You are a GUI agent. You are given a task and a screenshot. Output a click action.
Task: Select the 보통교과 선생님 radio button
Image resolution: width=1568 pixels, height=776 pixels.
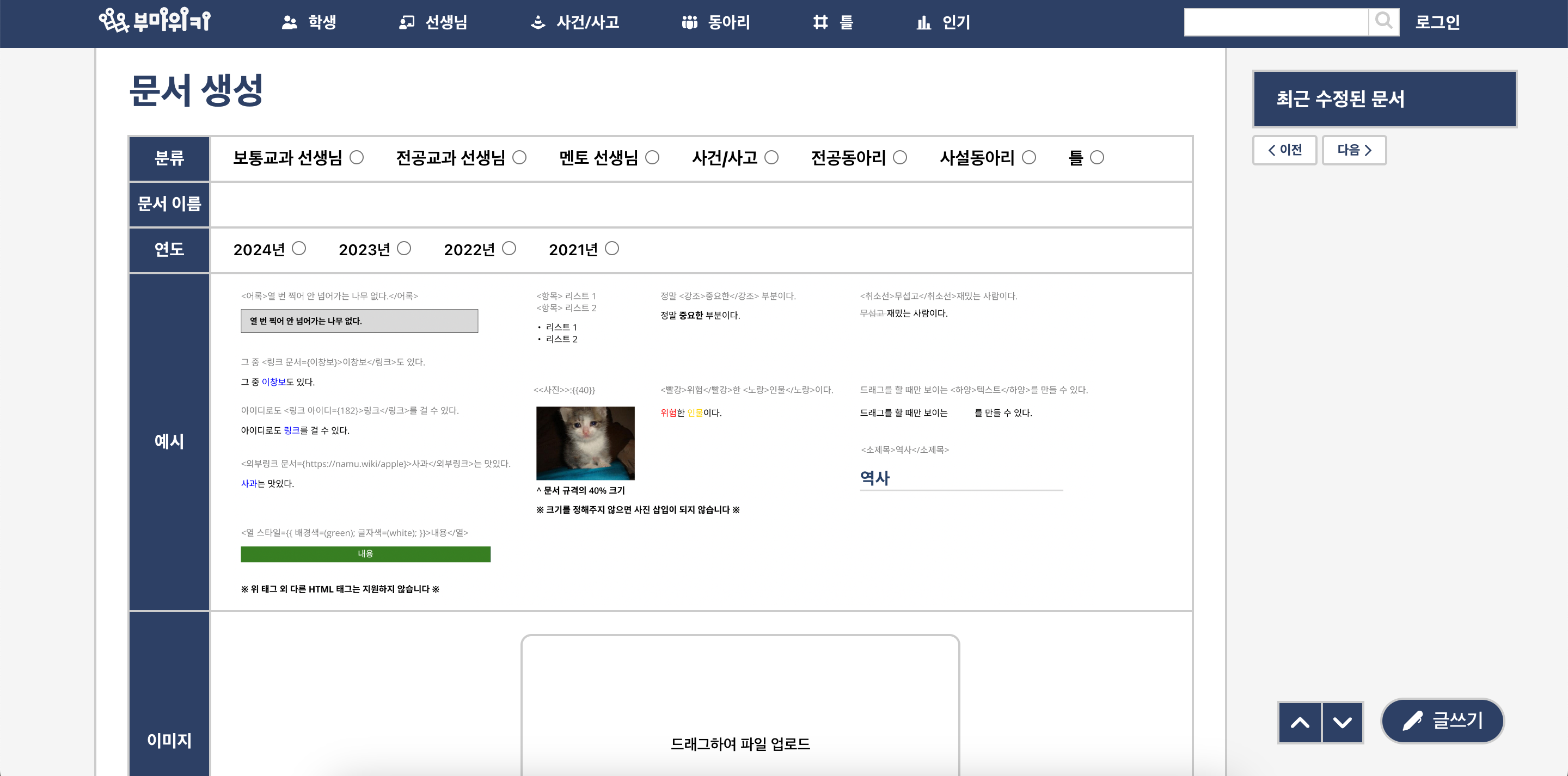[x=357, y=158]
